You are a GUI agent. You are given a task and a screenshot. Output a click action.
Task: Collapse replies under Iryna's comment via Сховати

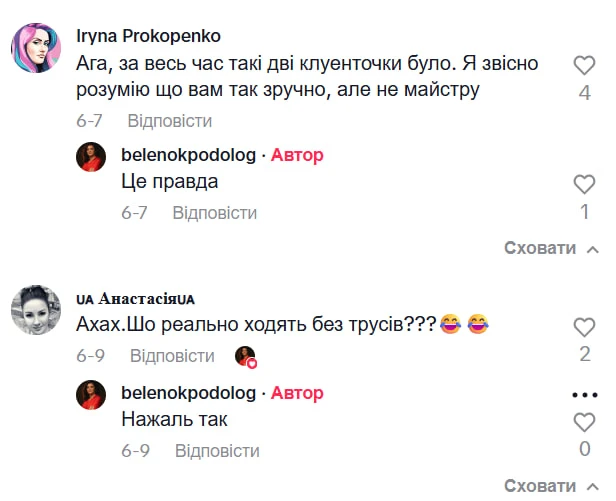pyautogui.click(x=551, y=248)
